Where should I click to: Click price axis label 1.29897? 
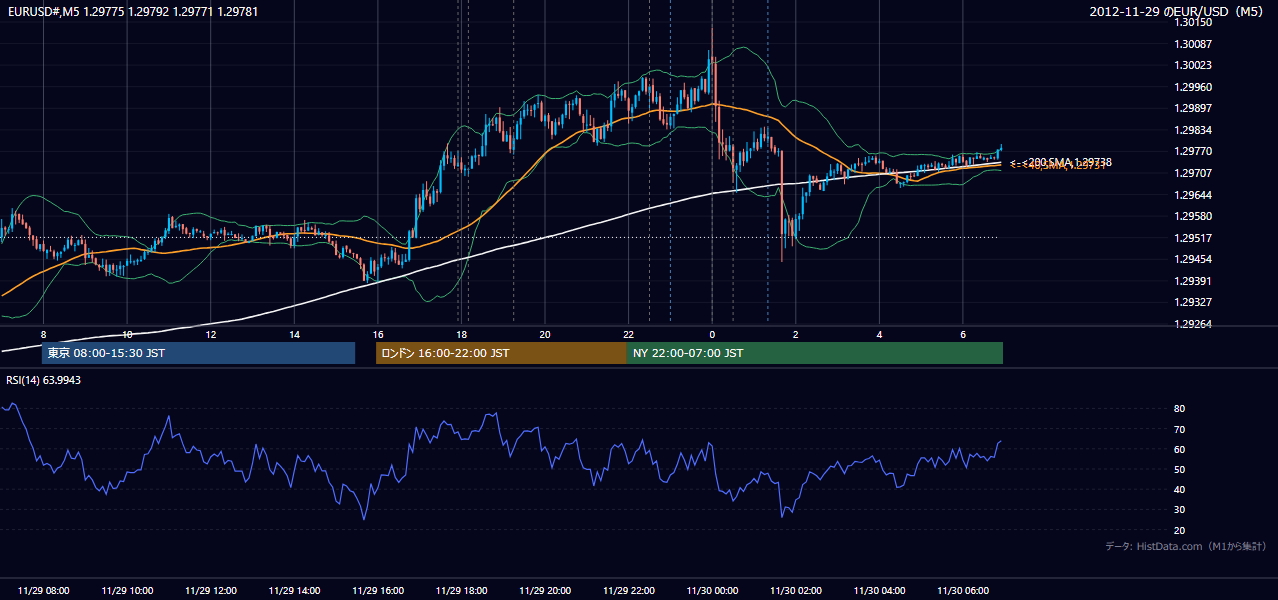[1193, 108]
